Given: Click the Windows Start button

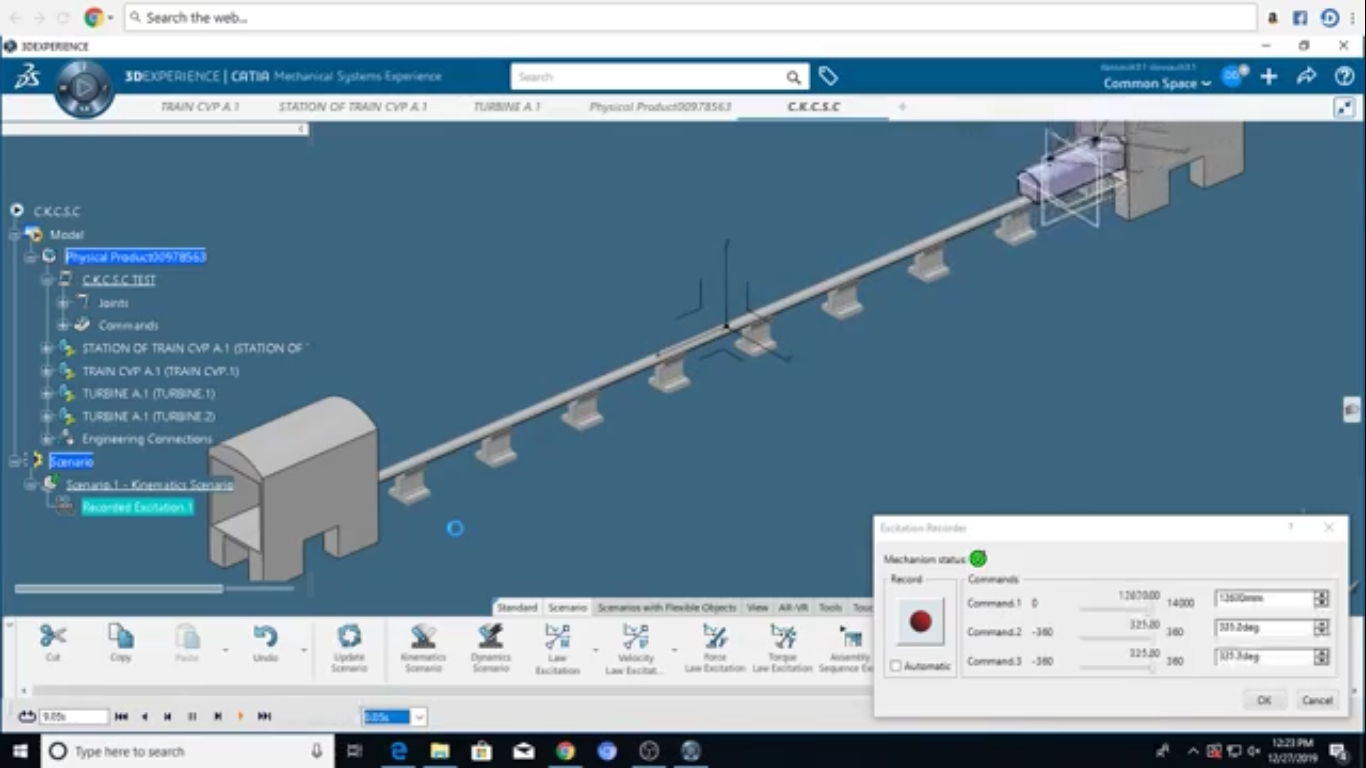Looking at the screenshot, I should 20,751.
